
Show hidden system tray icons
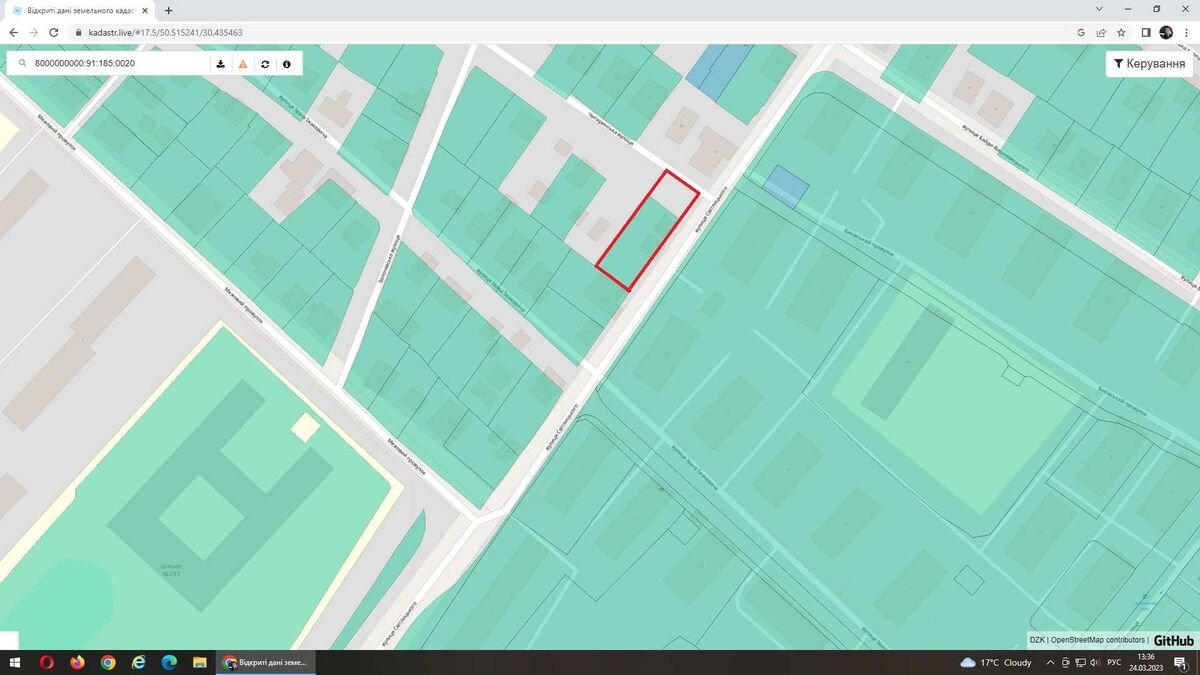(x=1050, y=662)
